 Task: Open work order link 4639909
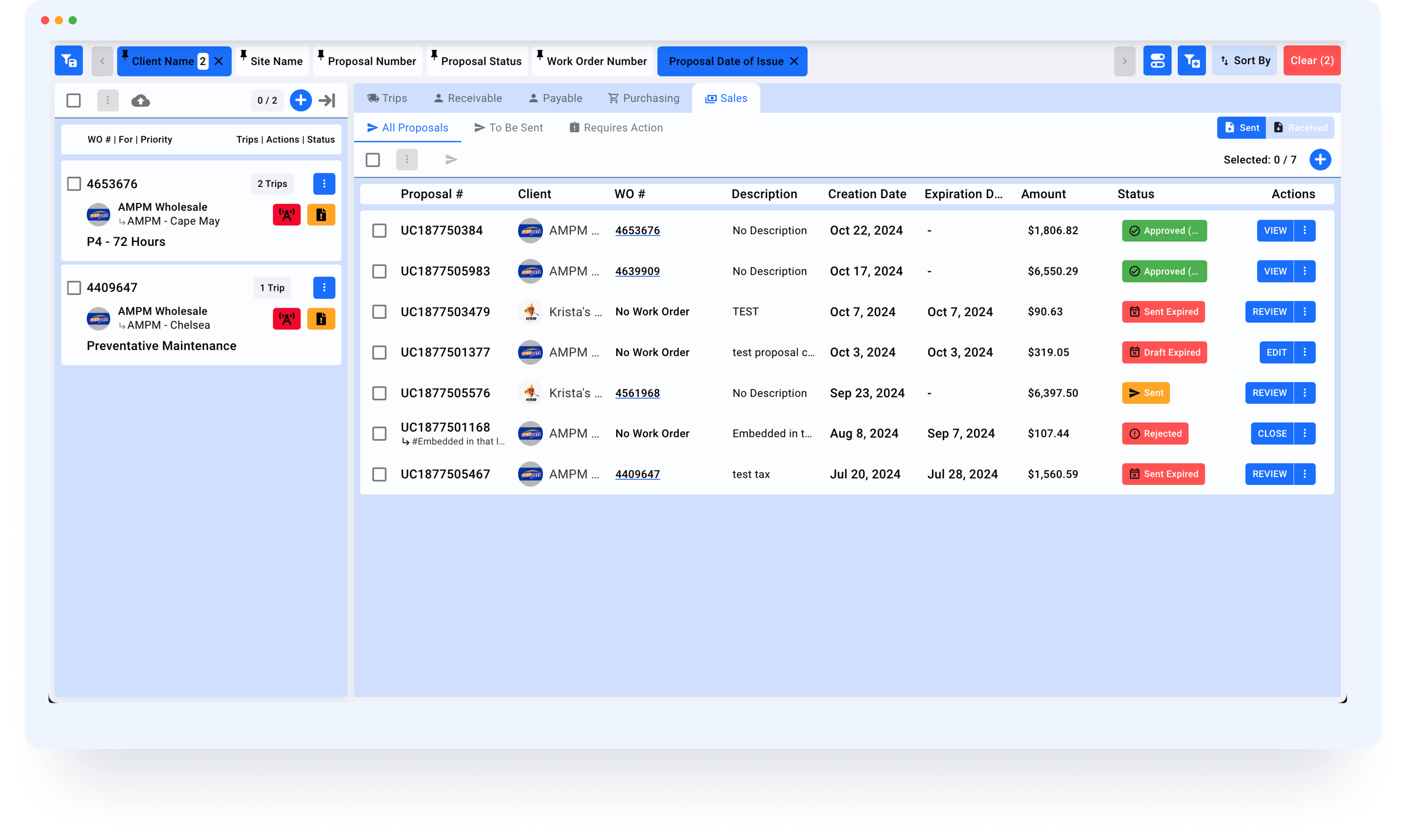[x=637, y=271]
